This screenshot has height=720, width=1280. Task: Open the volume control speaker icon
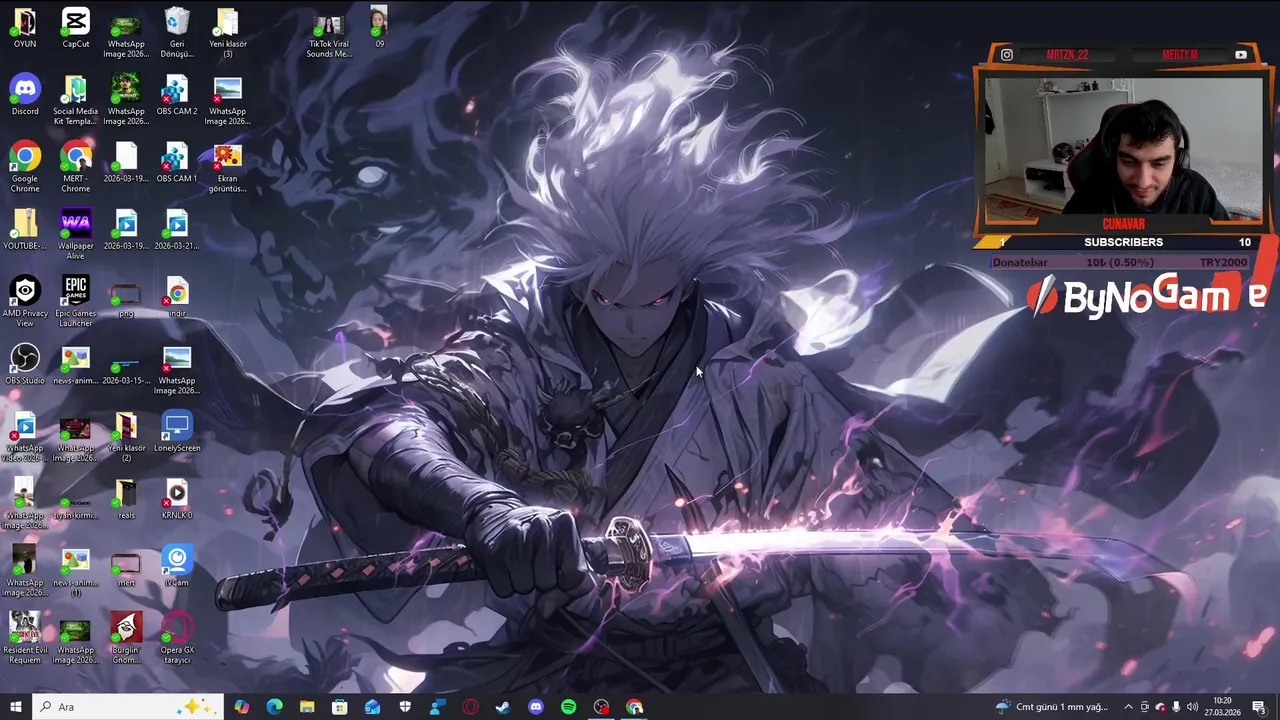(x=1192, y=707)
